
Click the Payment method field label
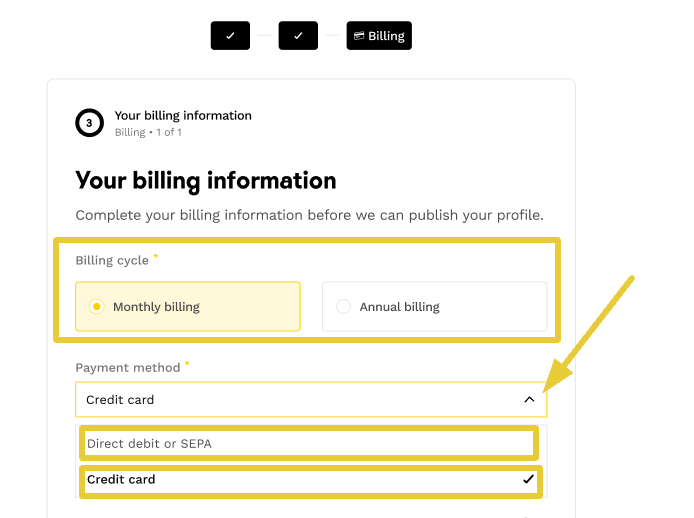tap(128, 368)
